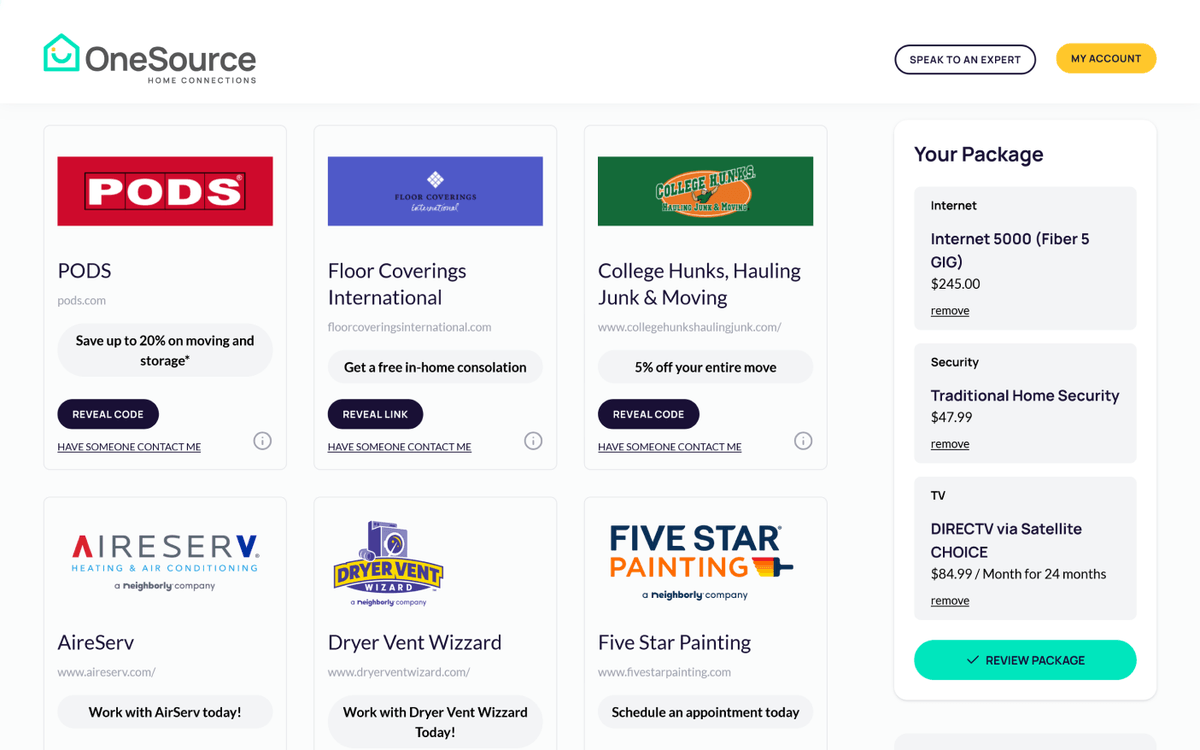Open the info icon on the PODS card
This screenshot has height=750, width=1200.
pos(262,440)
